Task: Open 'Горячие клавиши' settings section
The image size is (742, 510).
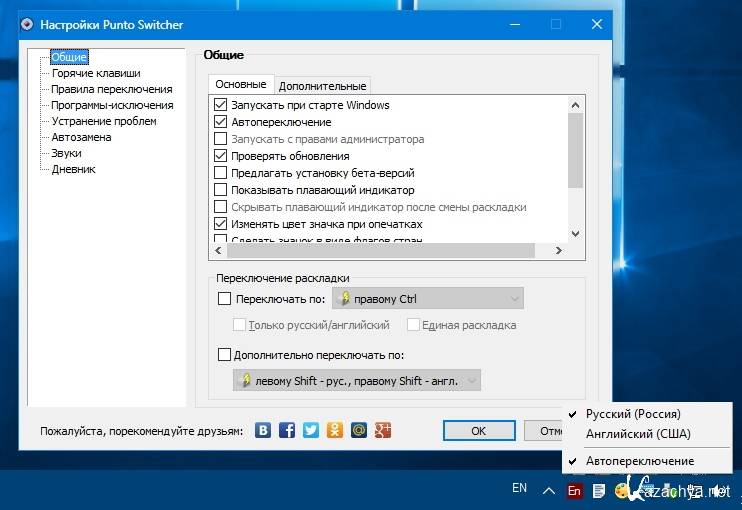Action: [96, 73]
